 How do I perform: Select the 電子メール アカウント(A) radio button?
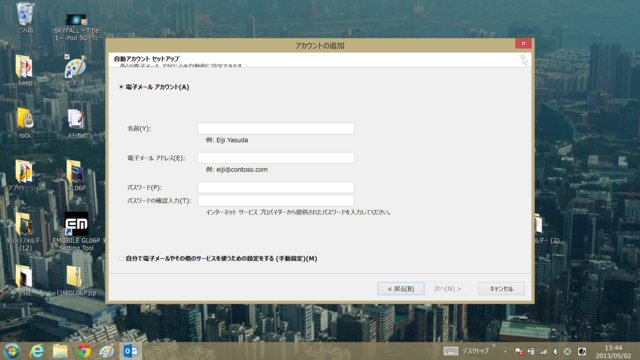[x=121, y=87]
